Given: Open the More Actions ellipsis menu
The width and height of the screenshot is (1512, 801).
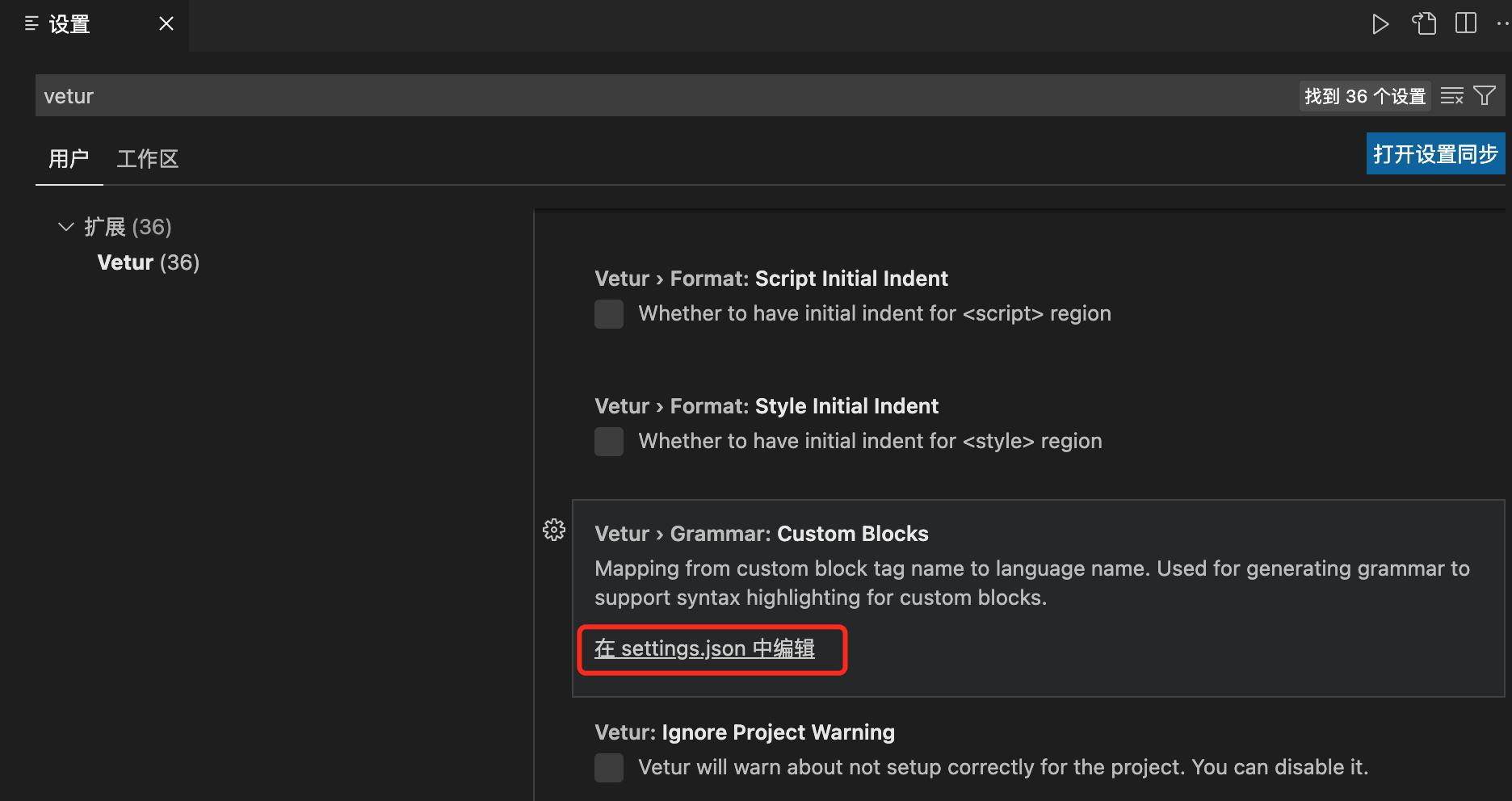Looking at the screenshot, I should (1502, 23).
